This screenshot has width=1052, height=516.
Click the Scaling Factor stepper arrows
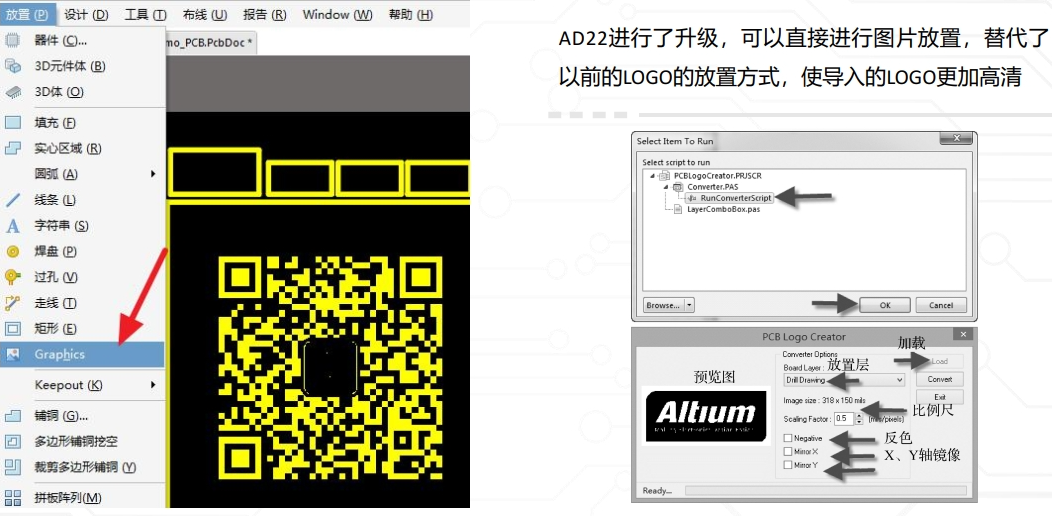tap(859, 419)
